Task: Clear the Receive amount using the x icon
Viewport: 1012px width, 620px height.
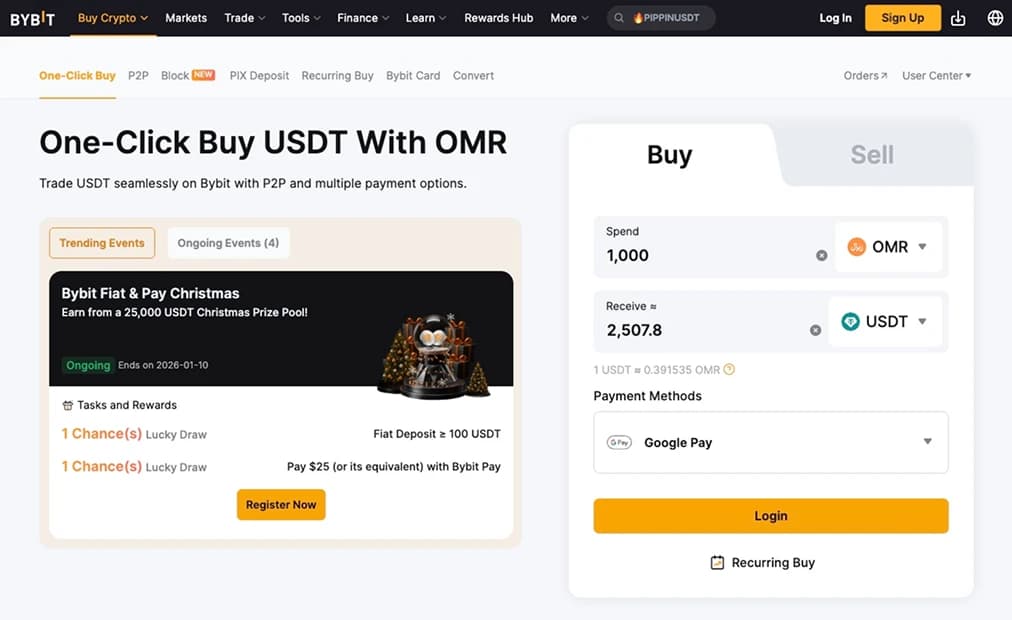Action: pyautogui.click(x=815, y=330)
